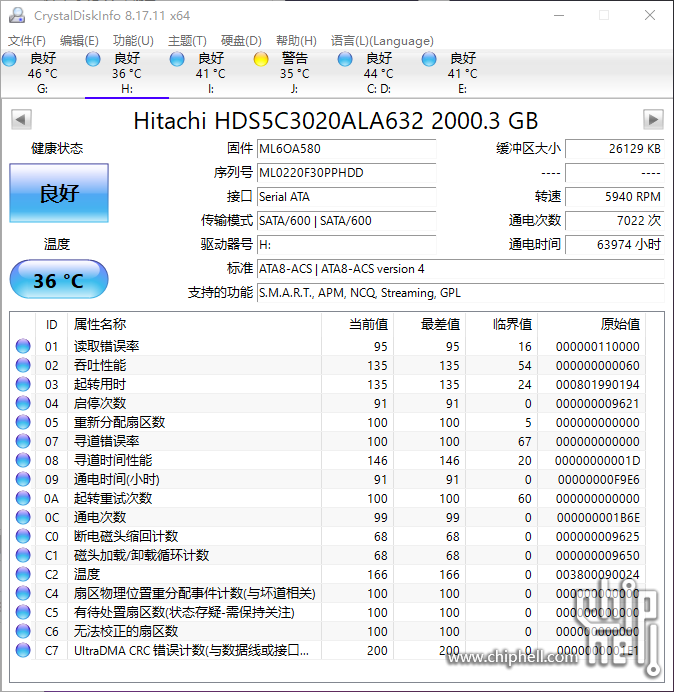
Task: Click status orb for attribute 0A 起转重试次数
Action: pos(23,498)
